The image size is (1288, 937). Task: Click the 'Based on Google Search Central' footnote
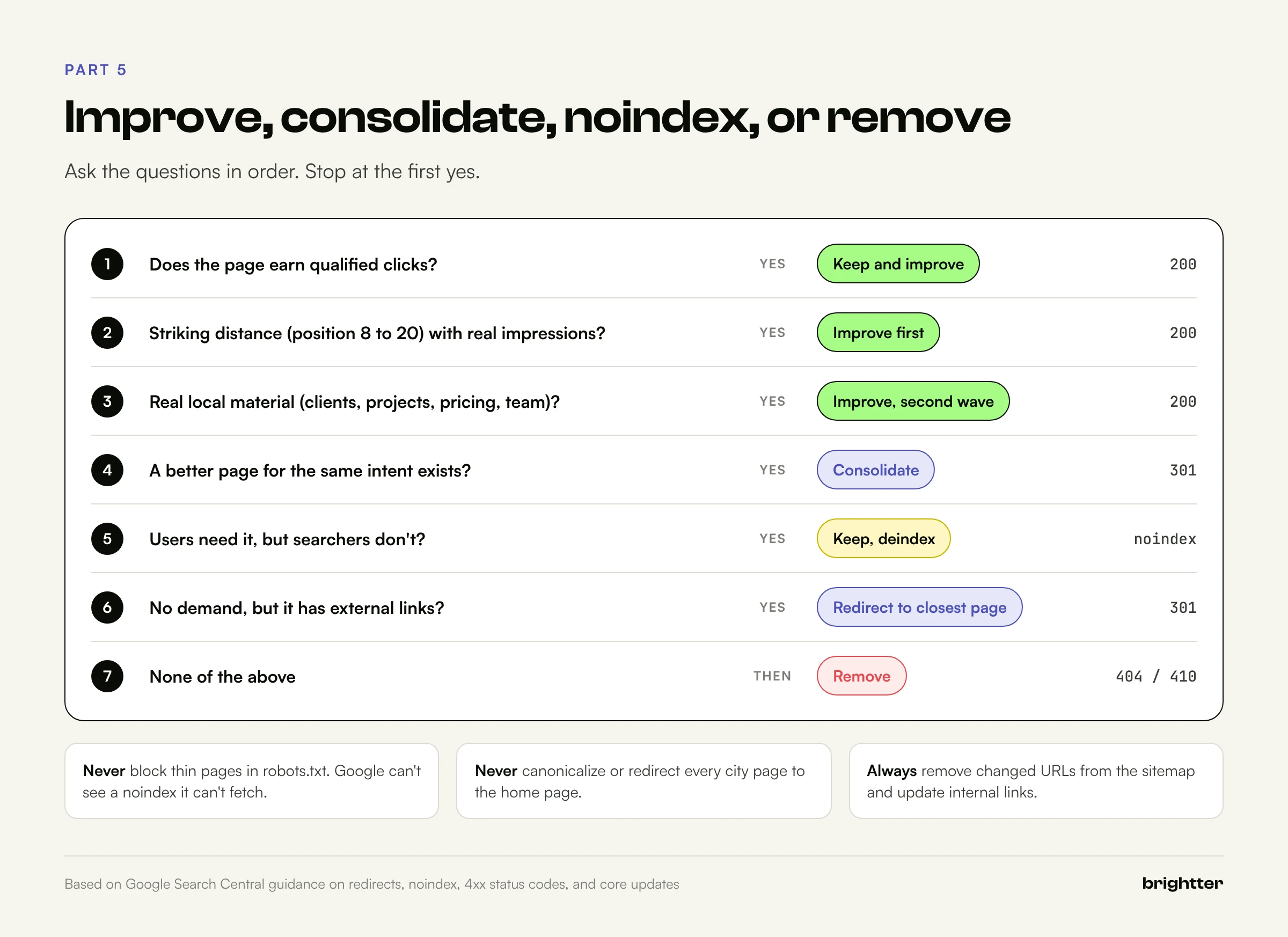click(x=371, y=884)
